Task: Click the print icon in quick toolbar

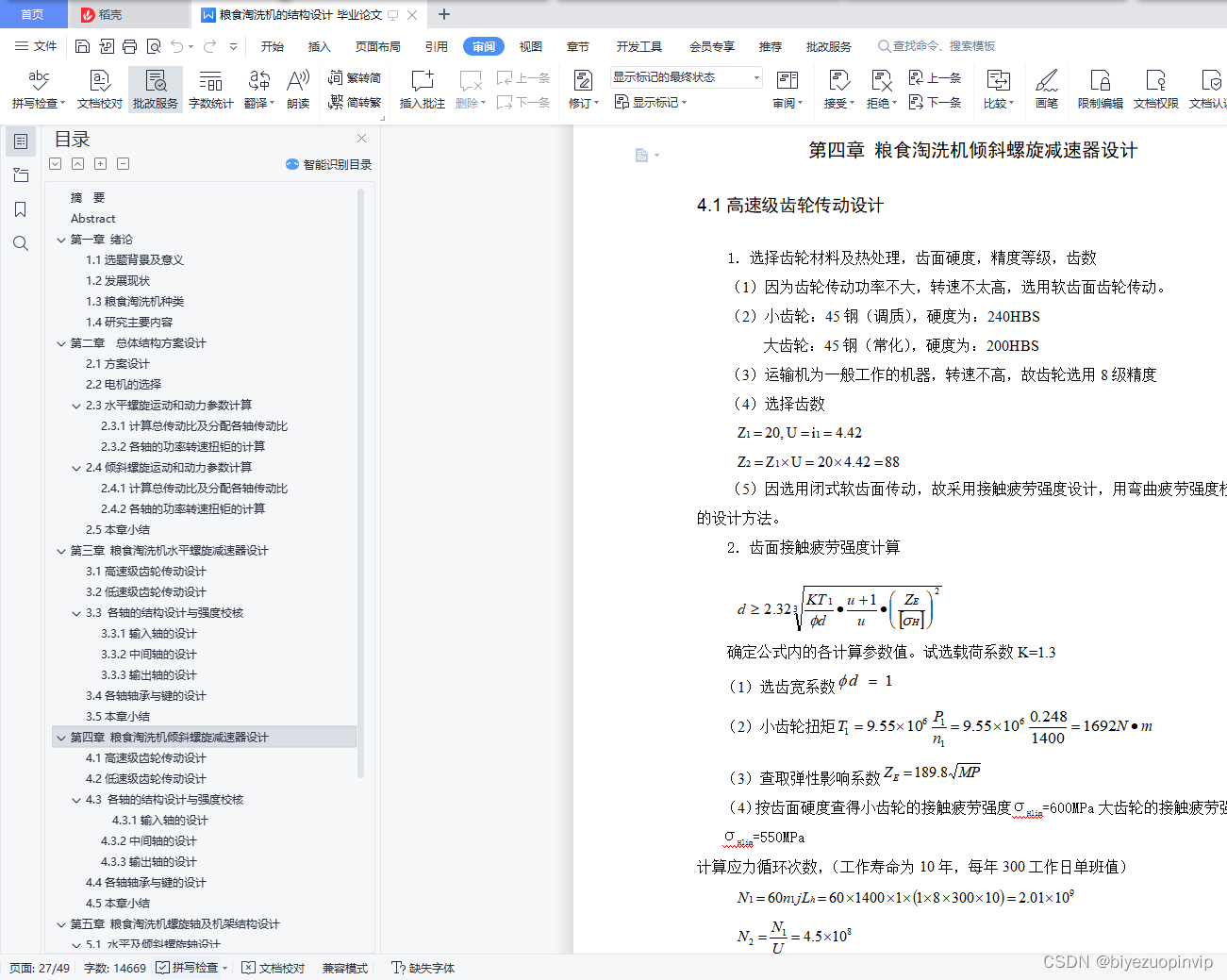Action: 129,46
